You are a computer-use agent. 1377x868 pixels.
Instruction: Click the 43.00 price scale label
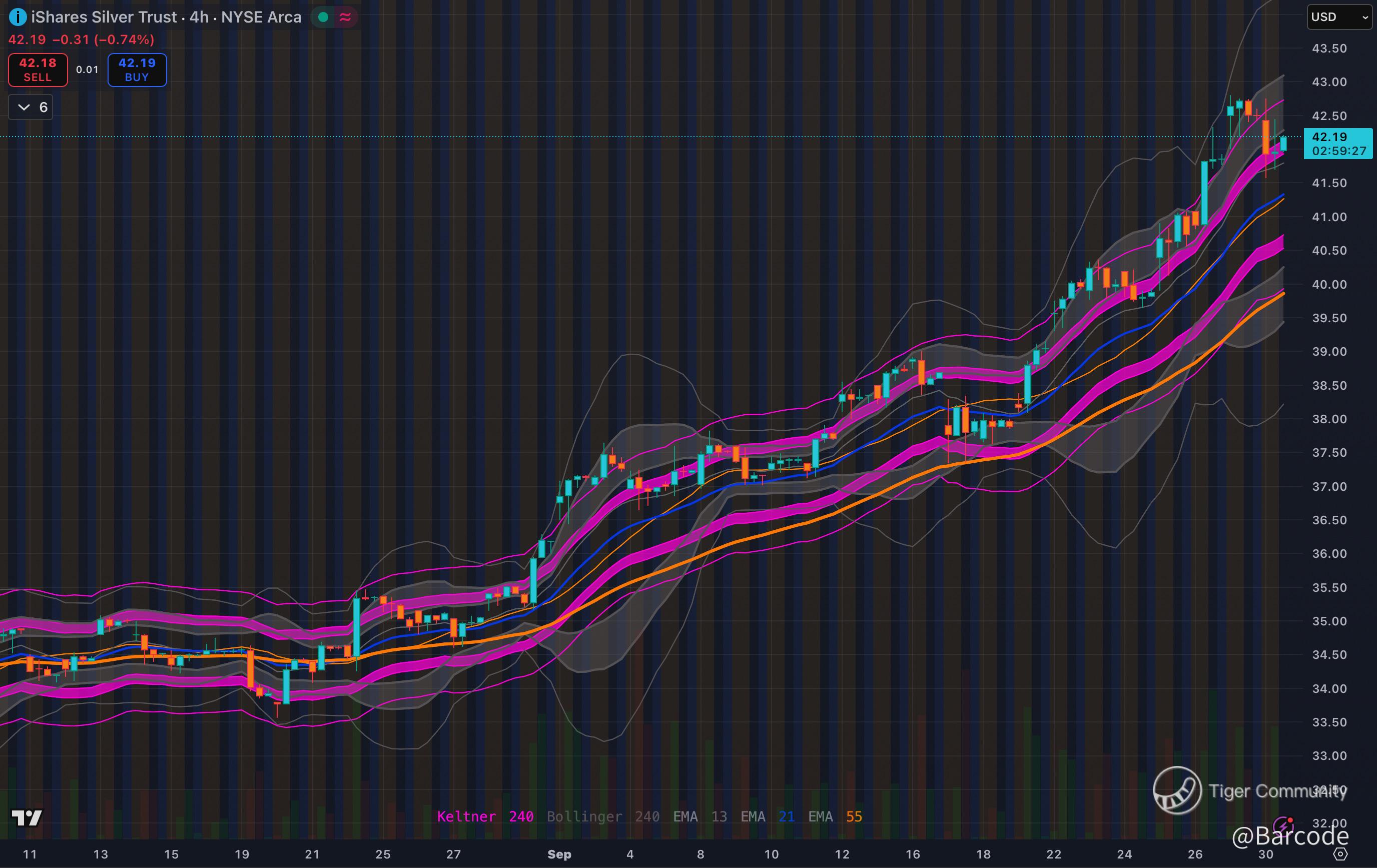1328,82
